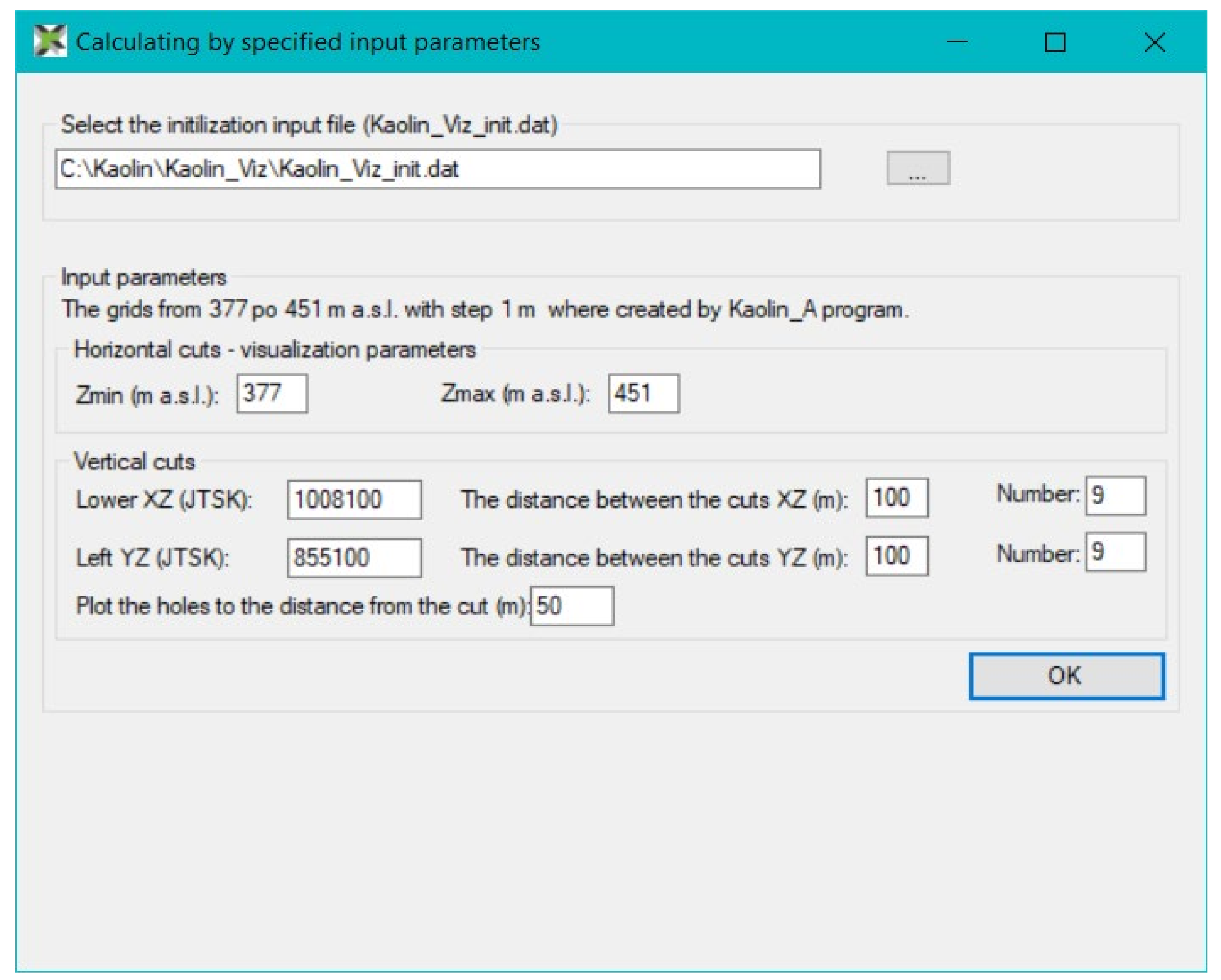Screen dimensions: 1221x980
Task: Click the window title bar text
Action: click(x=307, y=42)
